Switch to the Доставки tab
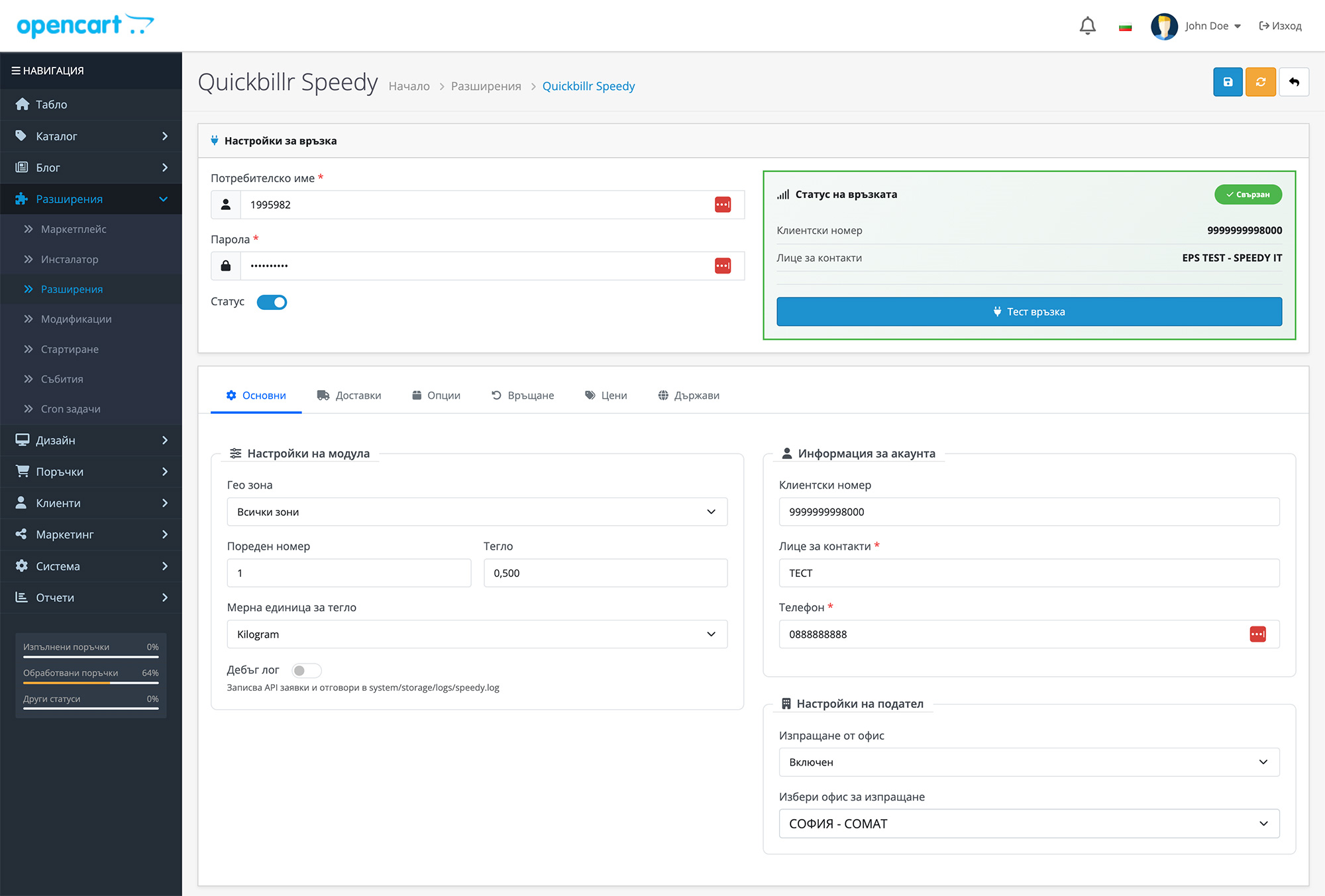The height and width of the screenshot is (896, 1325). (x=349, y=395)
